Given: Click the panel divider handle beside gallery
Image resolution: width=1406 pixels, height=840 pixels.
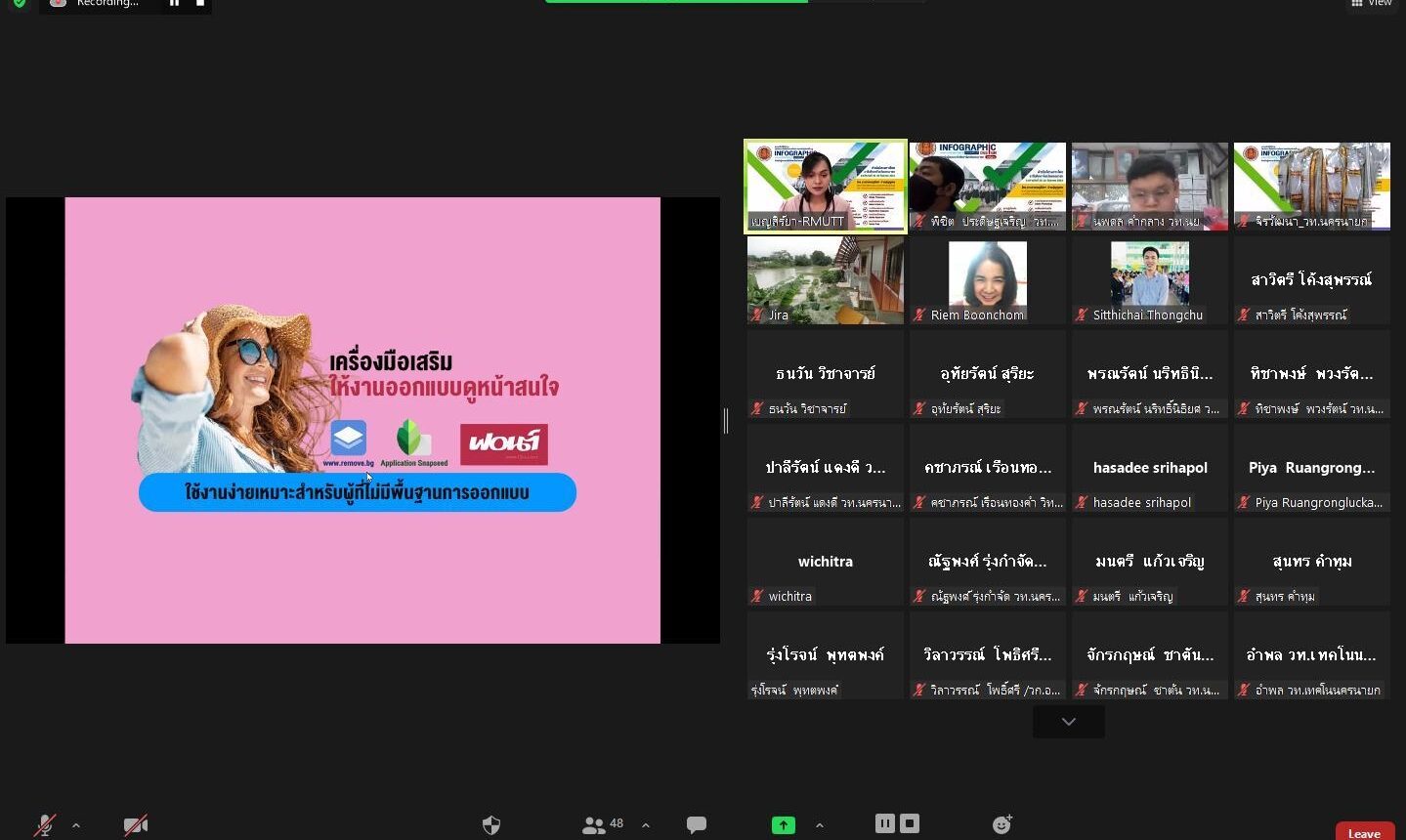Looking at the screenshot, I should [x=726, y=420].
